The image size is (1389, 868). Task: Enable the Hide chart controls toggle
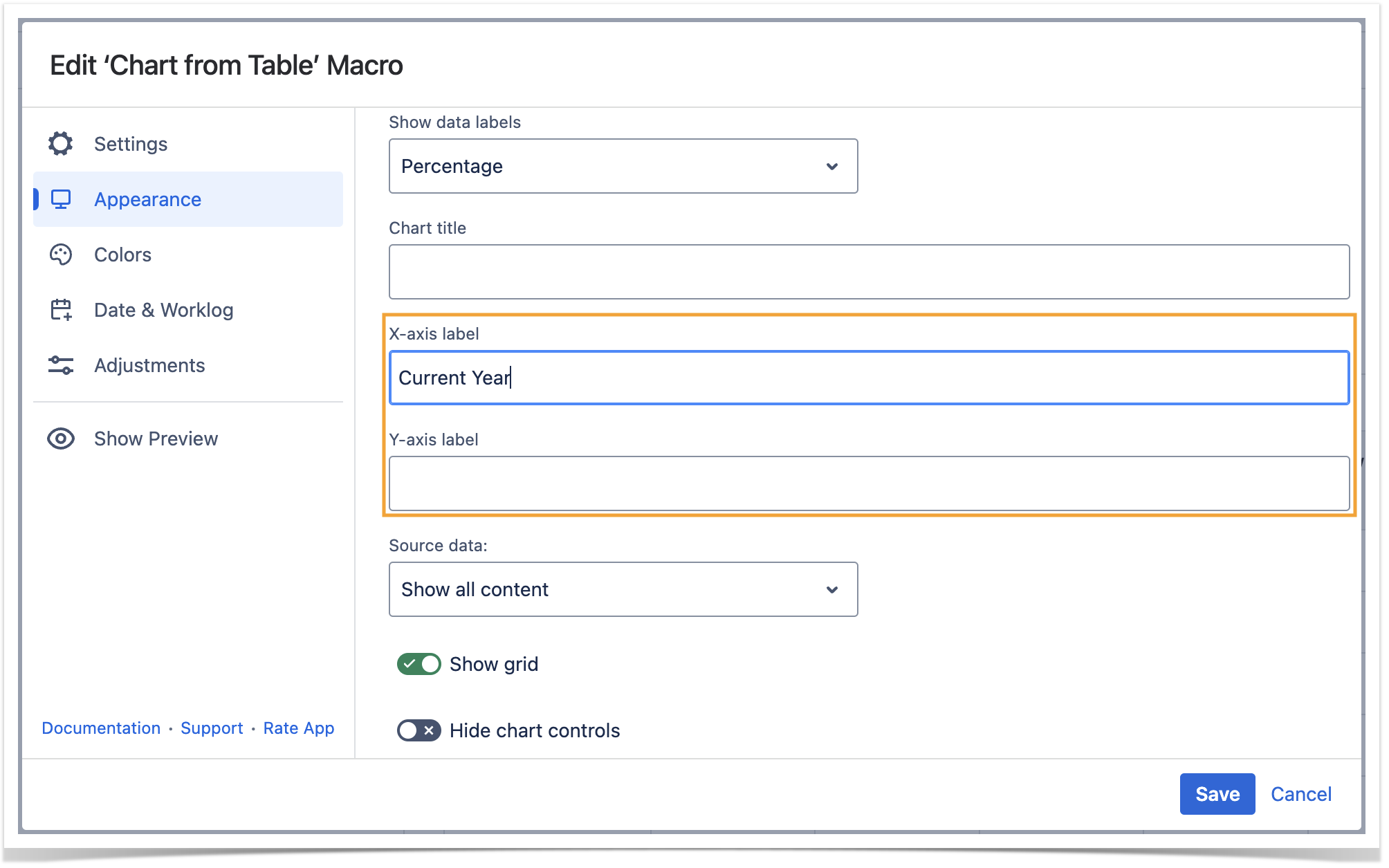[419, 730]
